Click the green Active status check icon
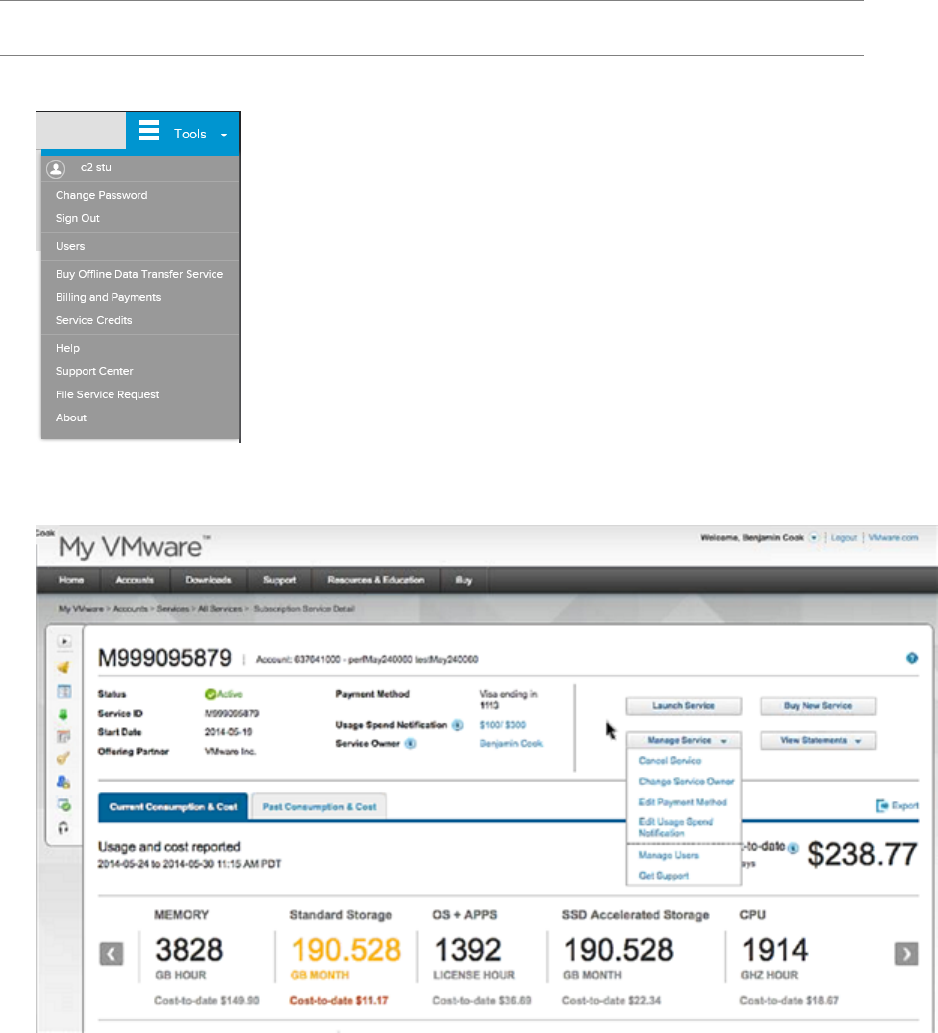This screenshot has height=1033, width=938. [x=210, y=694]
